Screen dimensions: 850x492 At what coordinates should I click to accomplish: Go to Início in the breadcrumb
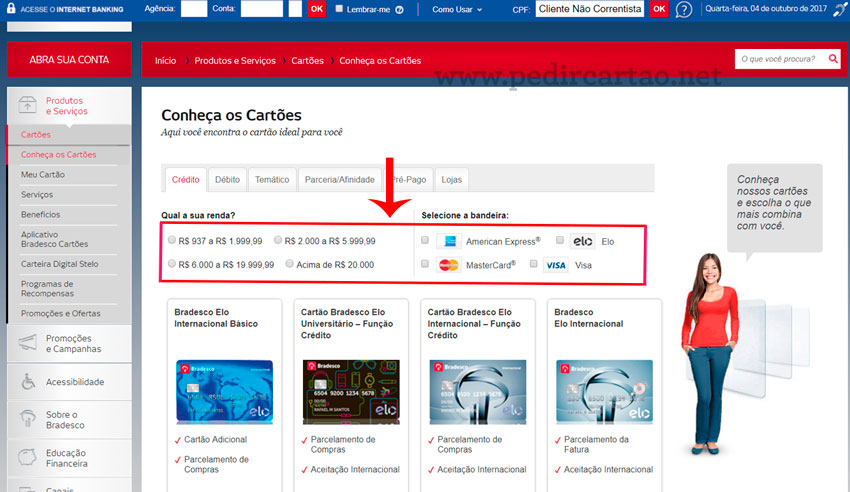(x=165, y=61)
